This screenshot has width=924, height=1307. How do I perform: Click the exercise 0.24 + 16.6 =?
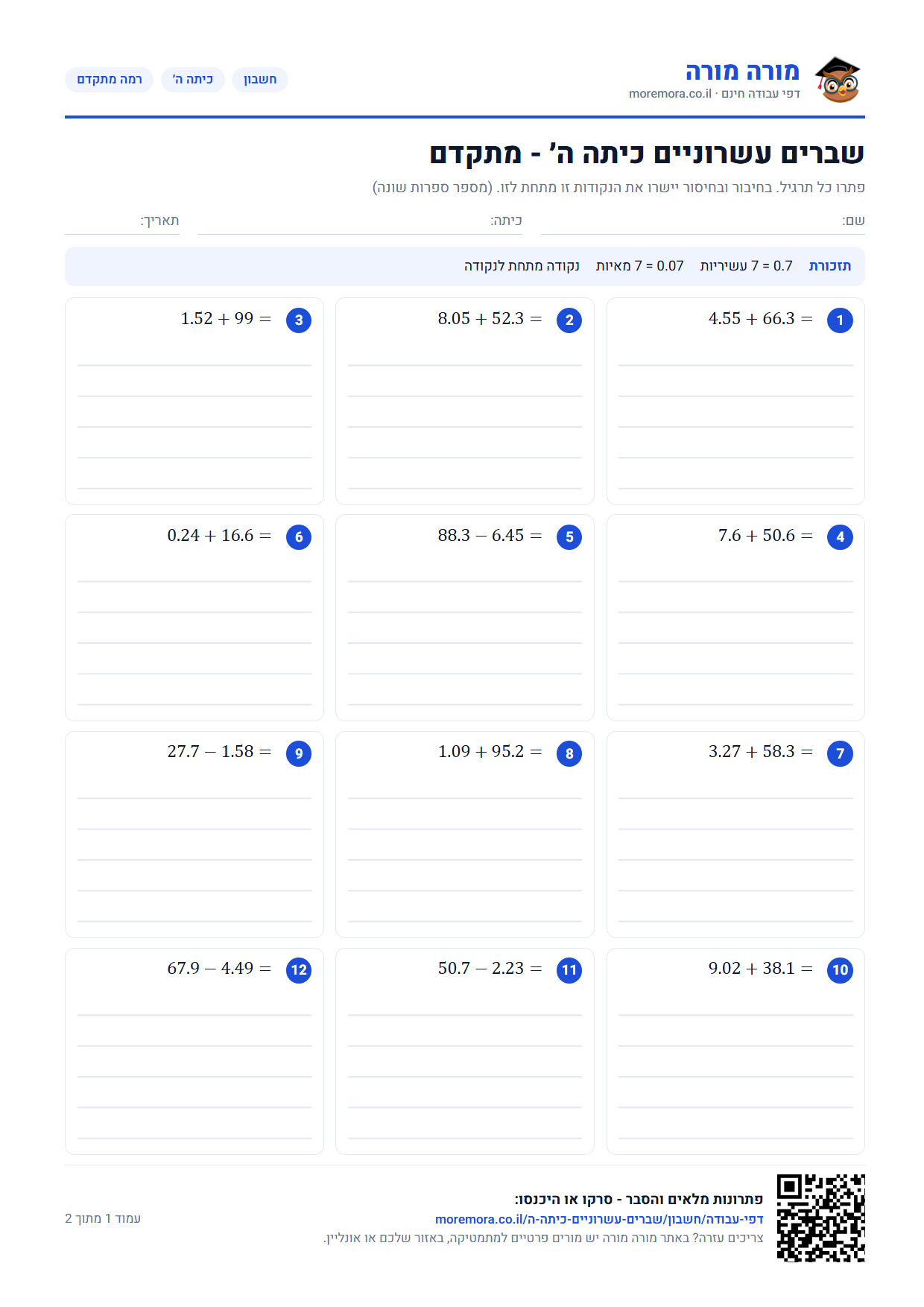click(219, 536)
